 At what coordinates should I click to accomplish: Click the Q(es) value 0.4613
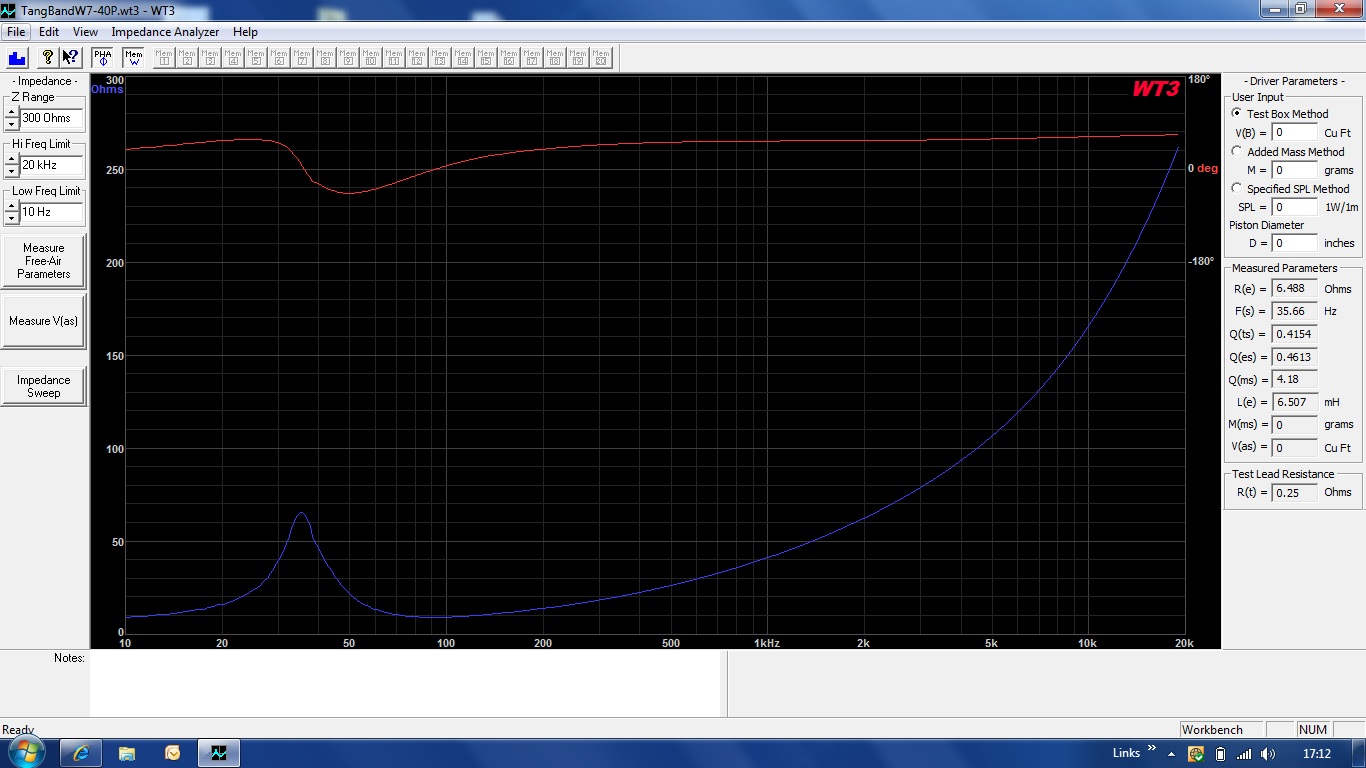[x=1295, y=357]
